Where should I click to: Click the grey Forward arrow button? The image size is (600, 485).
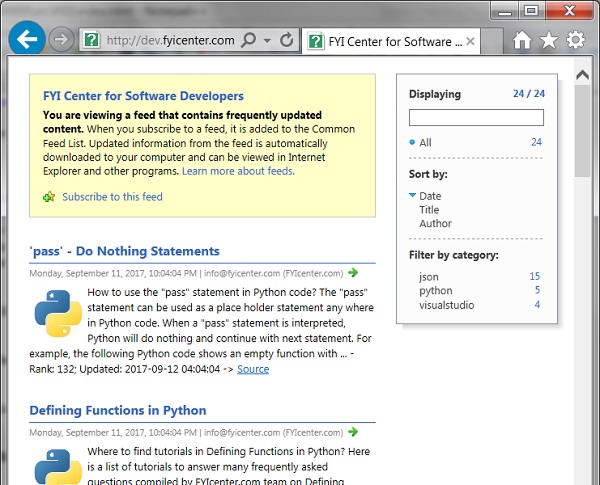click(x=61, y=39)
